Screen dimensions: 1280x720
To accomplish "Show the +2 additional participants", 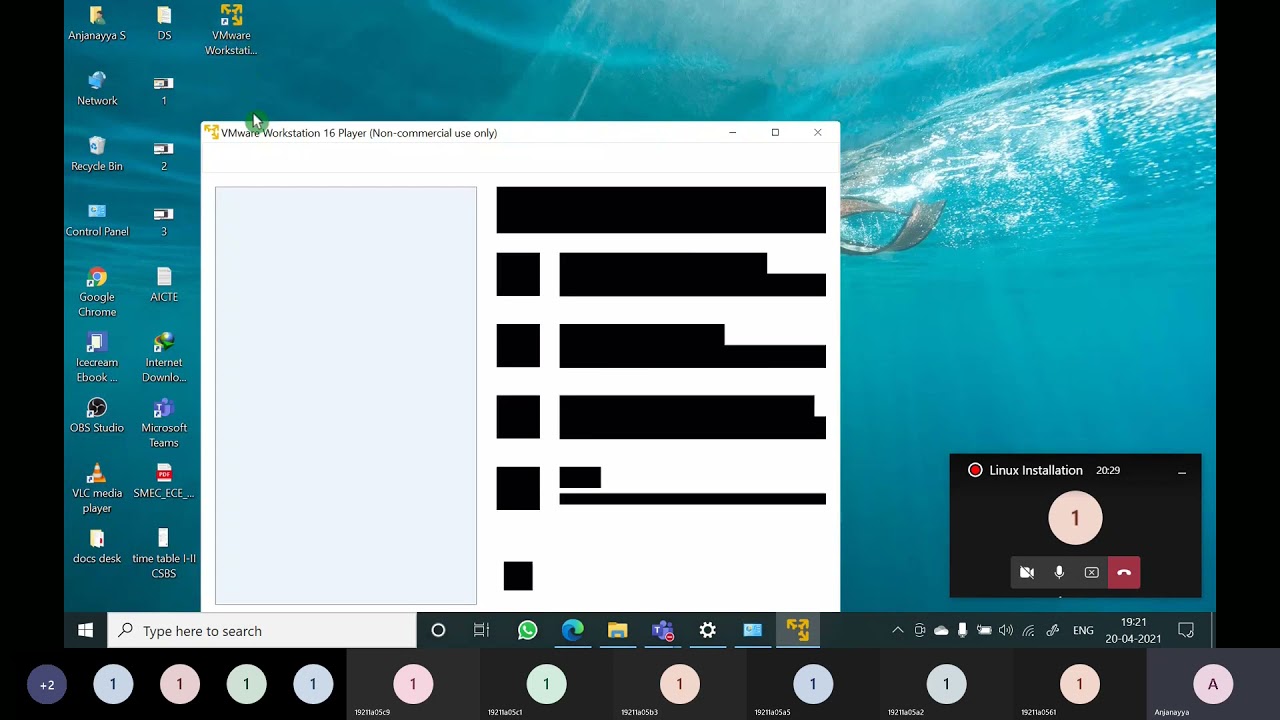I will point(47,685).
